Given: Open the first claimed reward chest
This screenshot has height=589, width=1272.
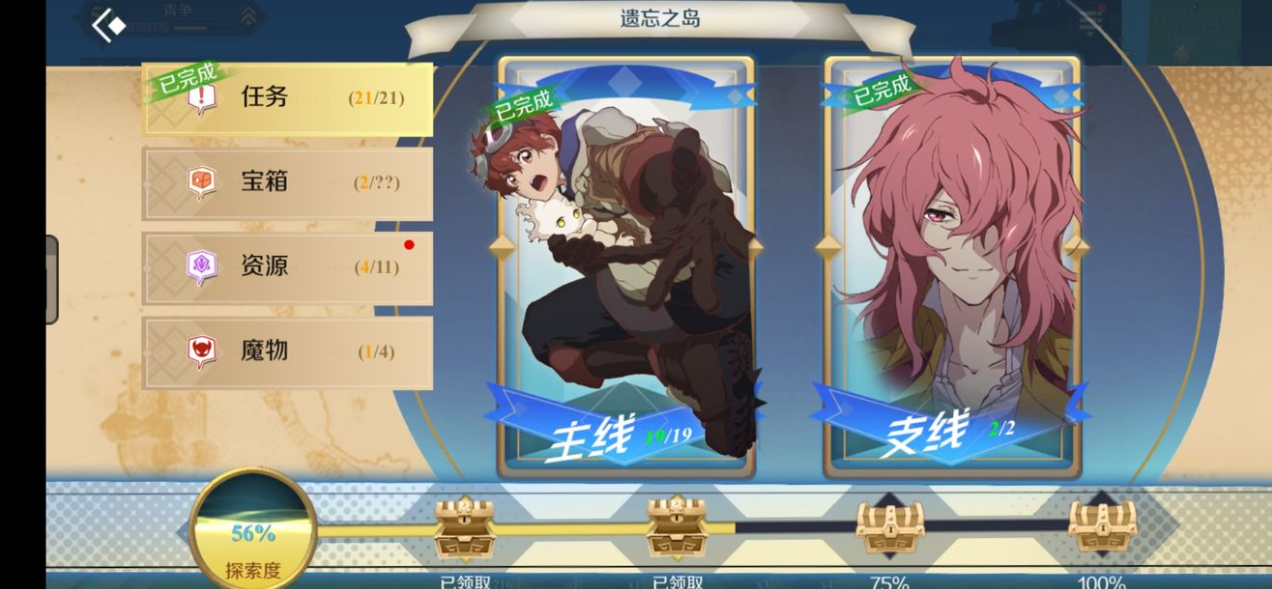Looking at the screenshot, I should coord(465,527).
